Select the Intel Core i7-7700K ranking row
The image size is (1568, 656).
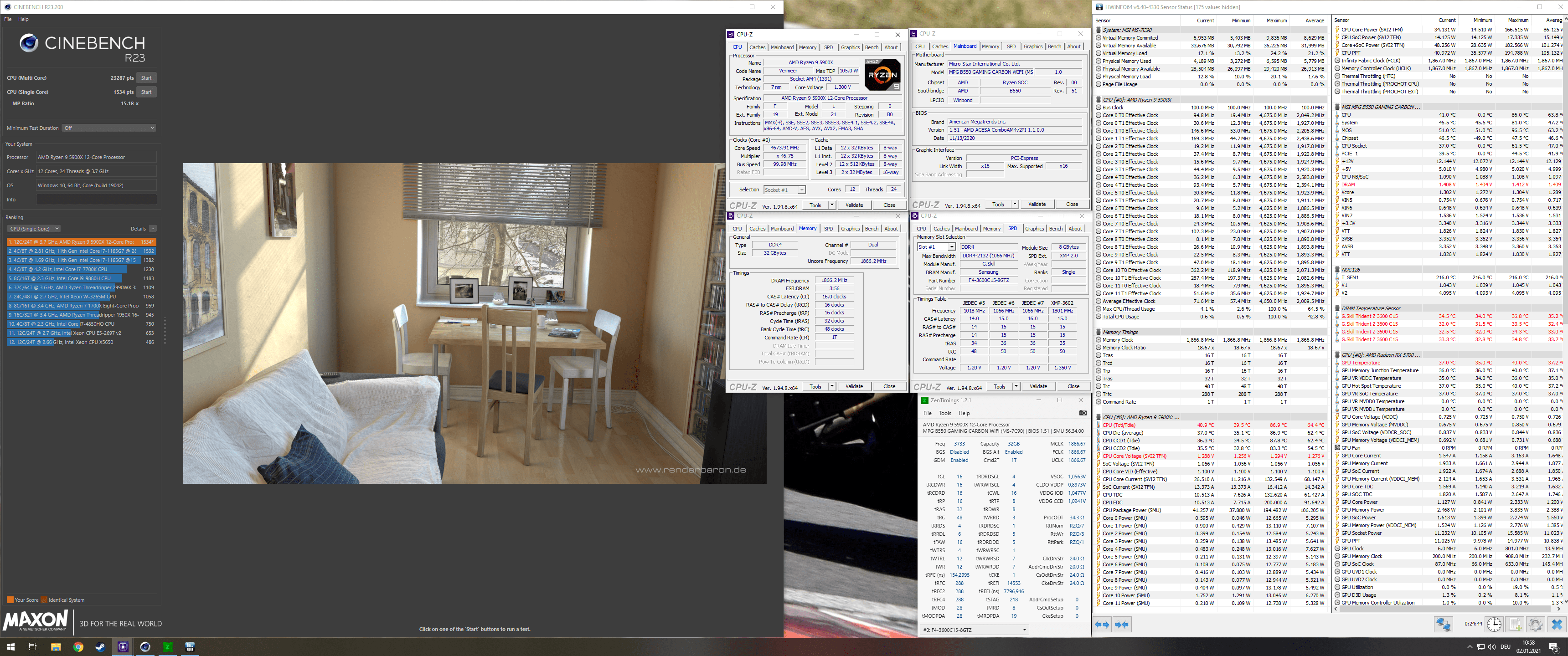coord(82,269)
